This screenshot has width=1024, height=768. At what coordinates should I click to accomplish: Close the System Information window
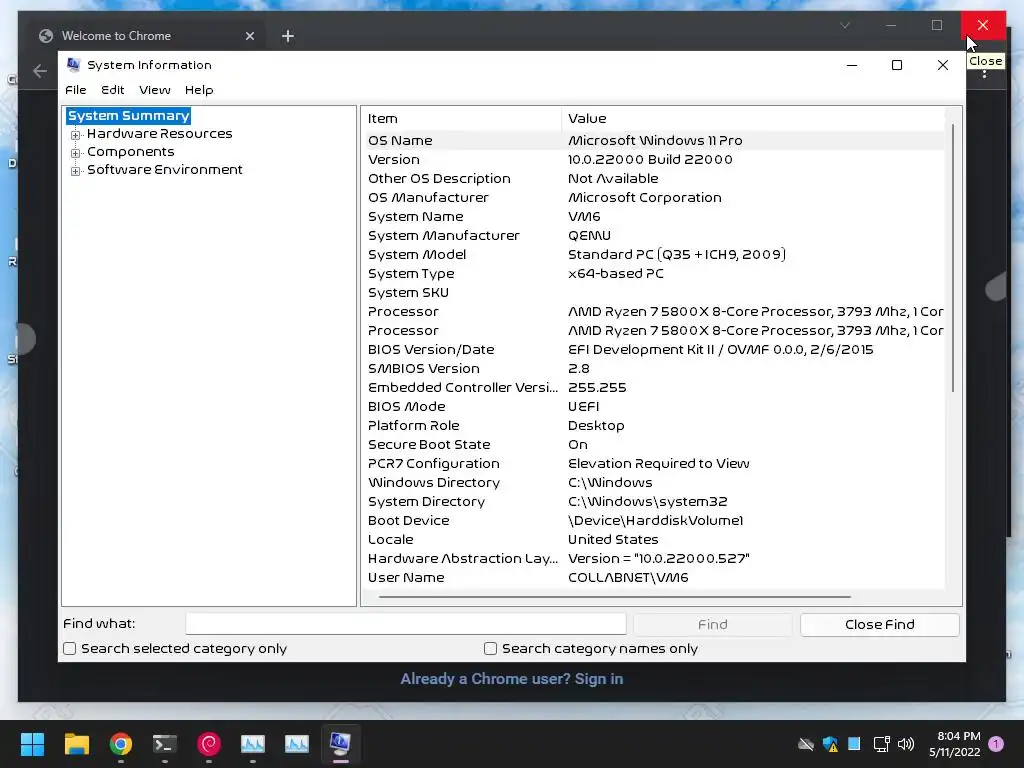pyautogui.click(x=942, y=65)
